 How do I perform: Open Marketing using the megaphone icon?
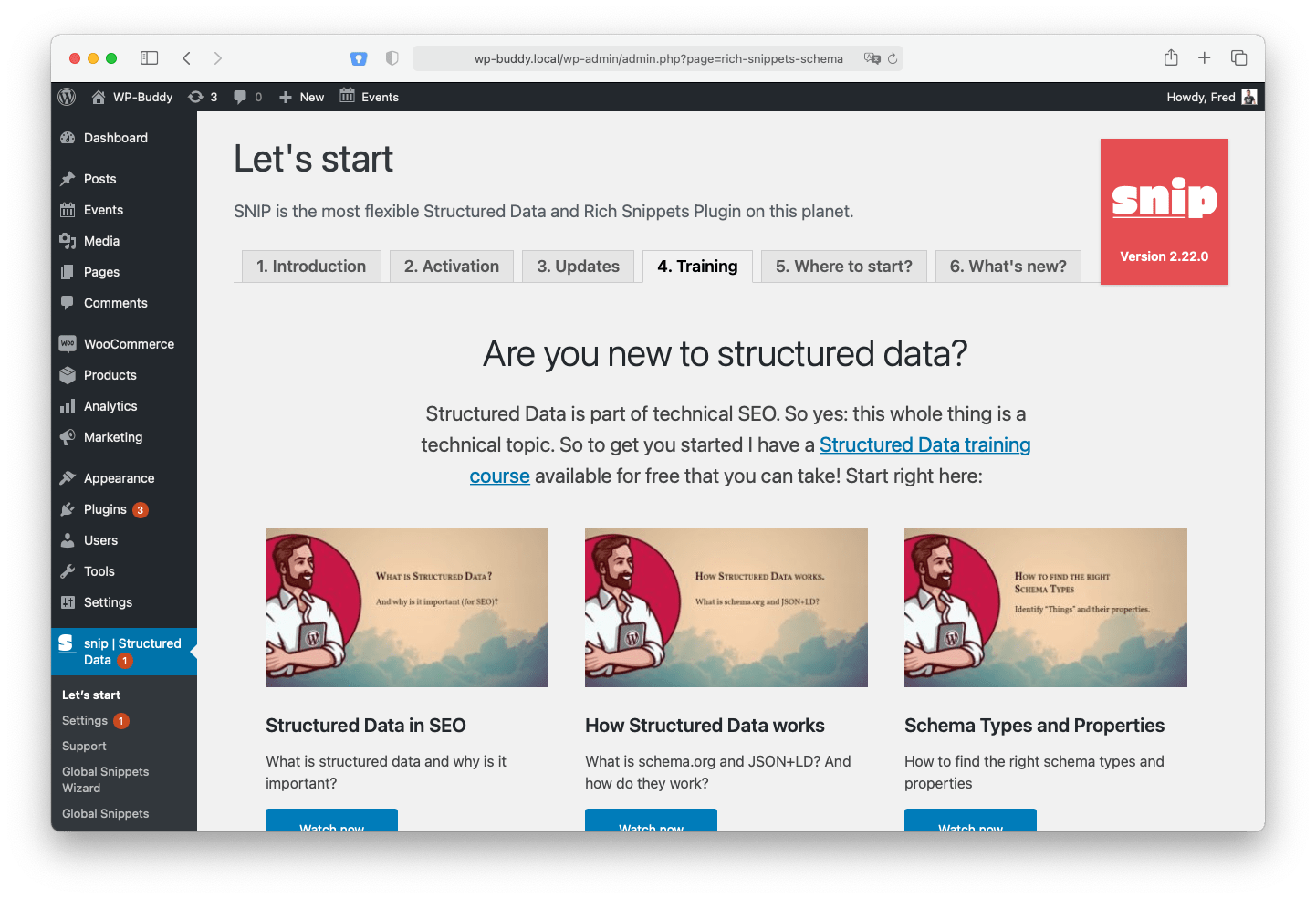click(x=68, y=437)
